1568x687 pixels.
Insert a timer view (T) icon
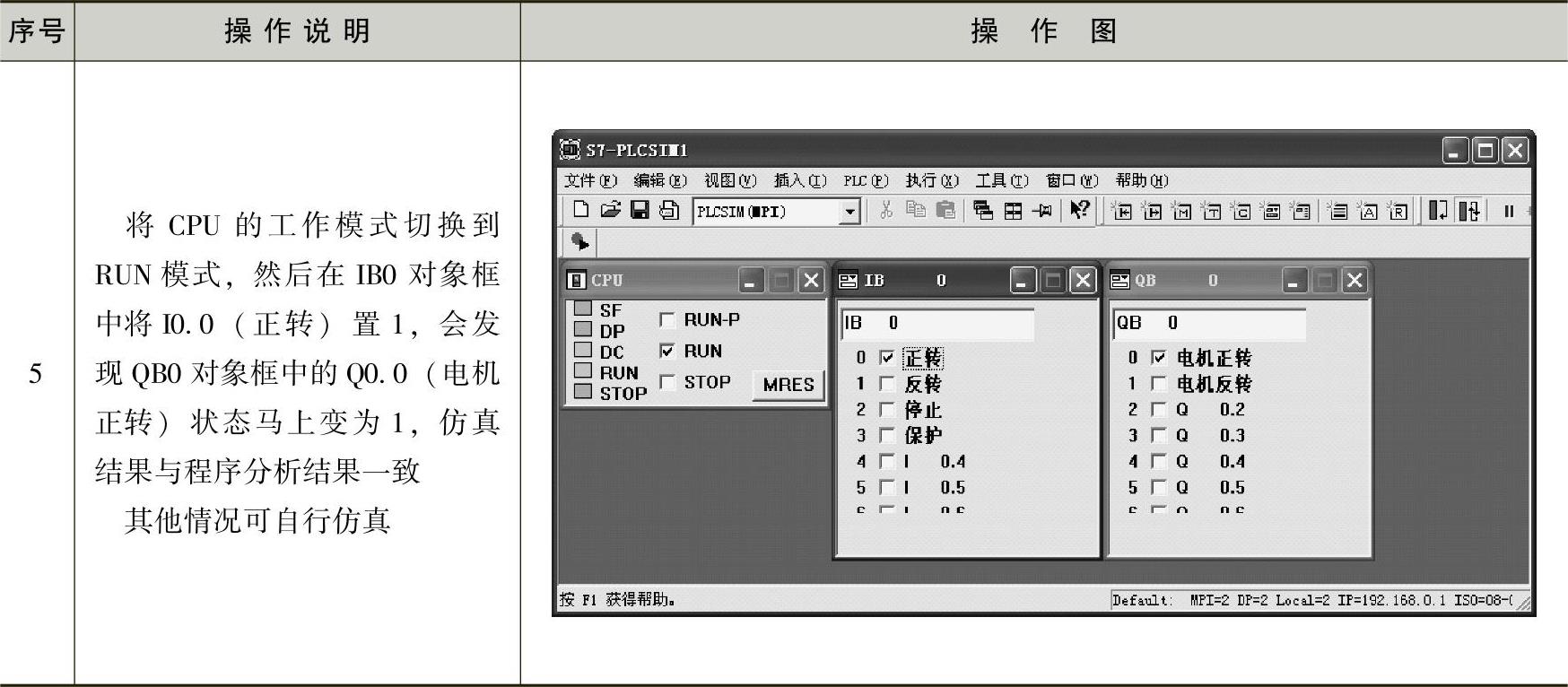[1211, 211]
